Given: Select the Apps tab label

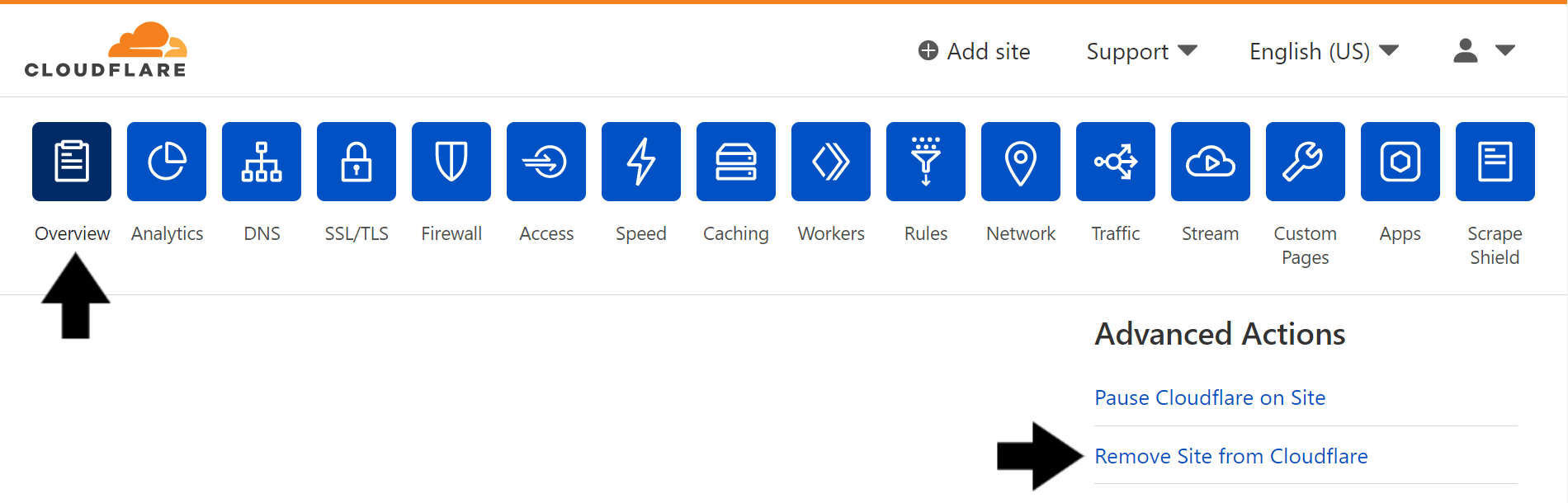Looking at the screenshot, I should point(1400,234).
